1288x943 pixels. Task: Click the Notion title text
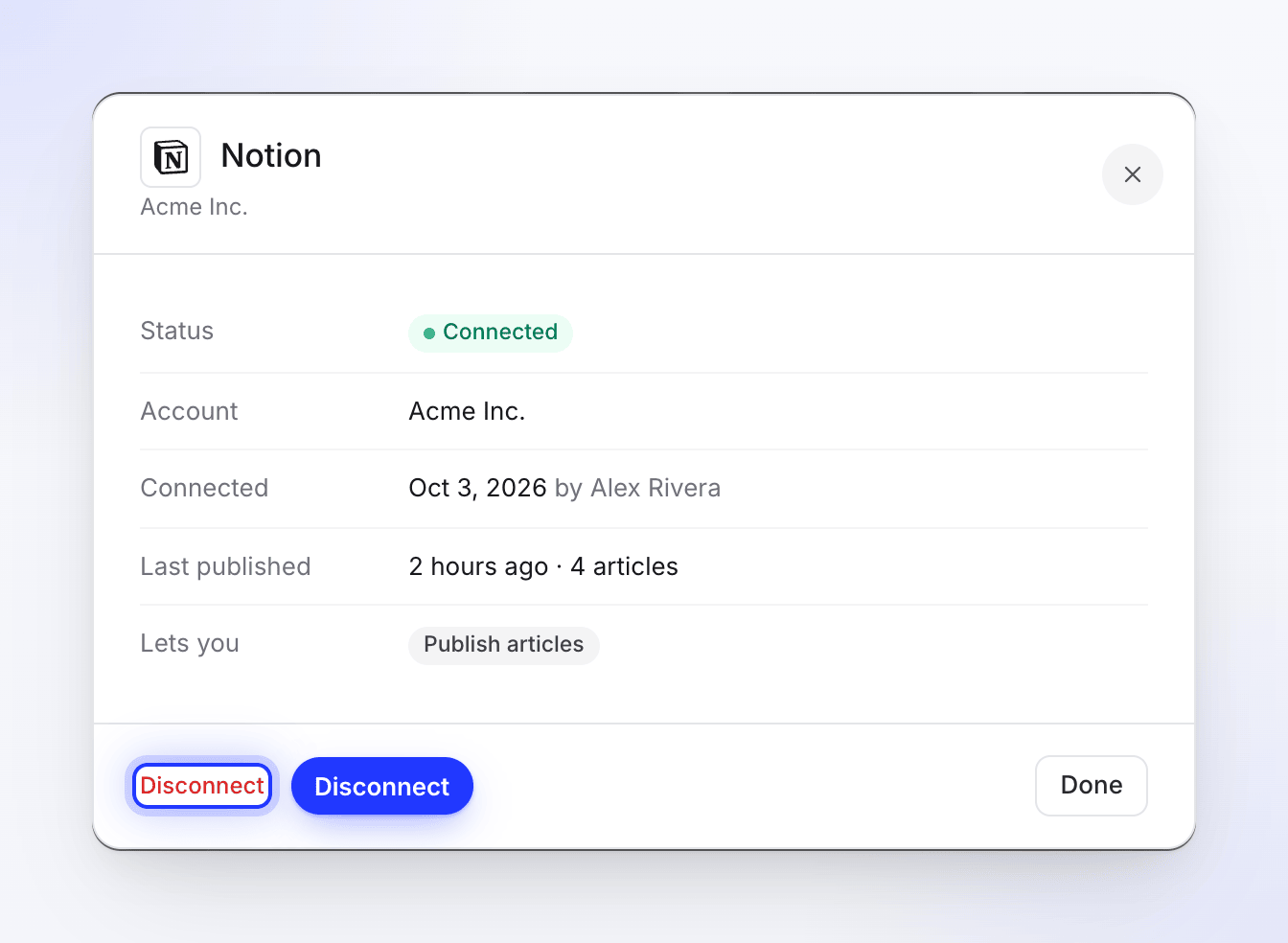coord(271,156)
